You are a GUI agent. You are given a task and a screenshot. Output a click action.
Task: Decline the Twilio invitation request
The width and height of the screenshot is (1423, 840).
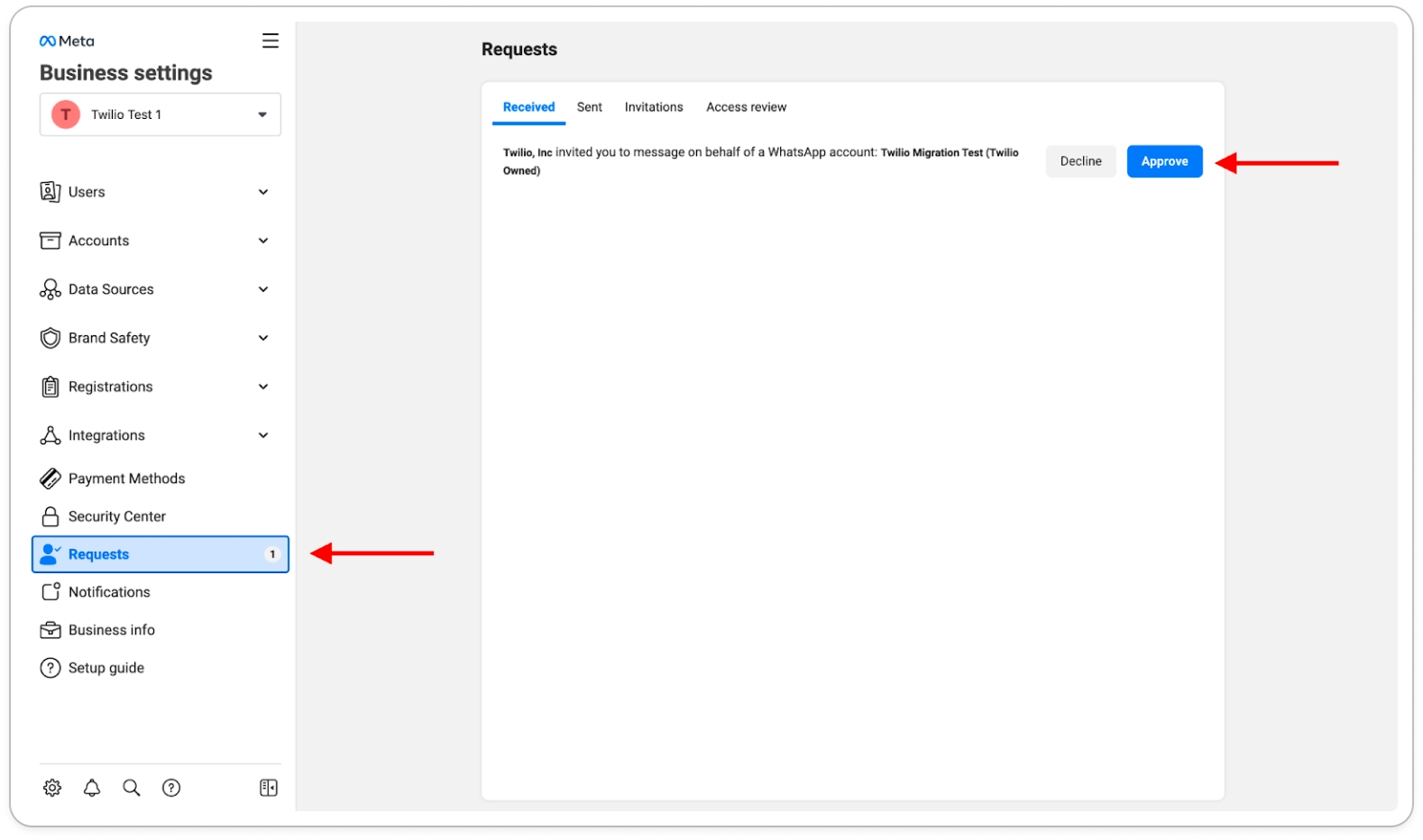click(1080, 161)
